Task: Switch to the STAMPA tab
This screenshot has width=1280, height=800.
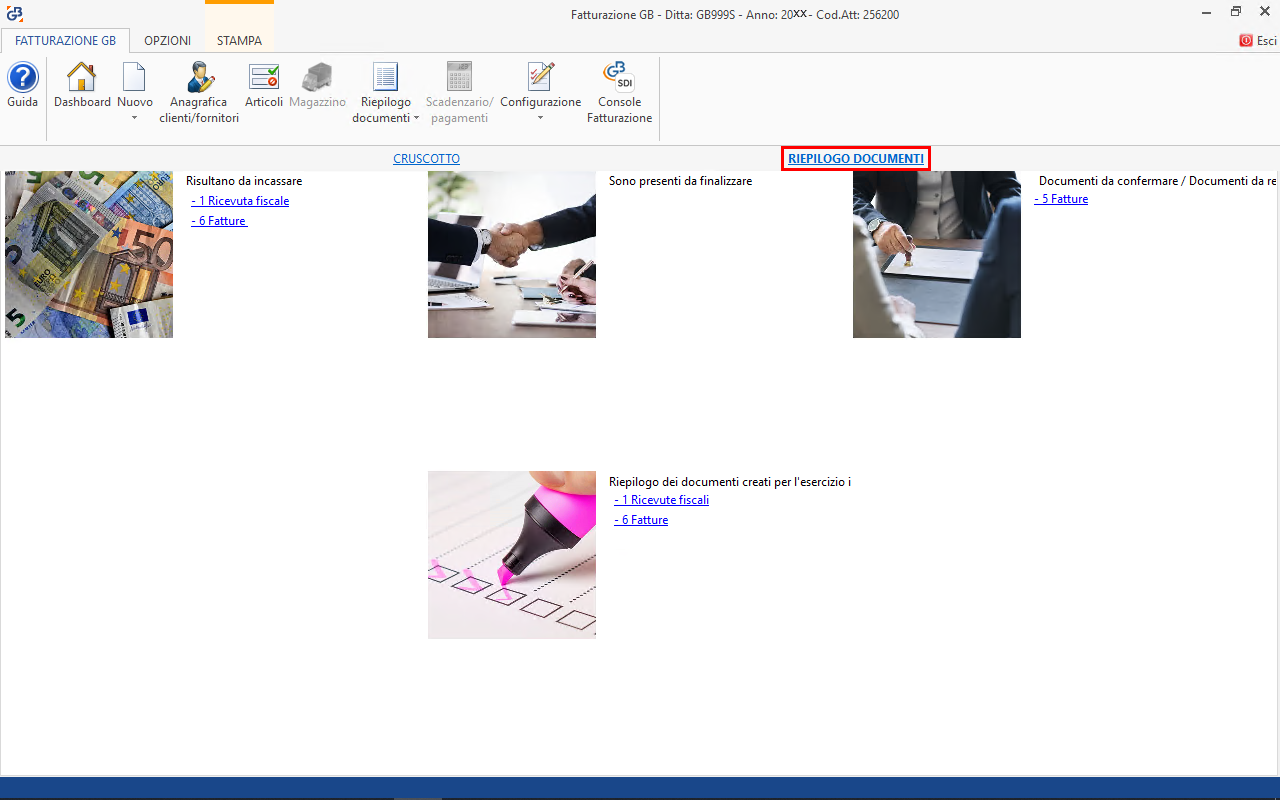Action: tap(239, 41)
